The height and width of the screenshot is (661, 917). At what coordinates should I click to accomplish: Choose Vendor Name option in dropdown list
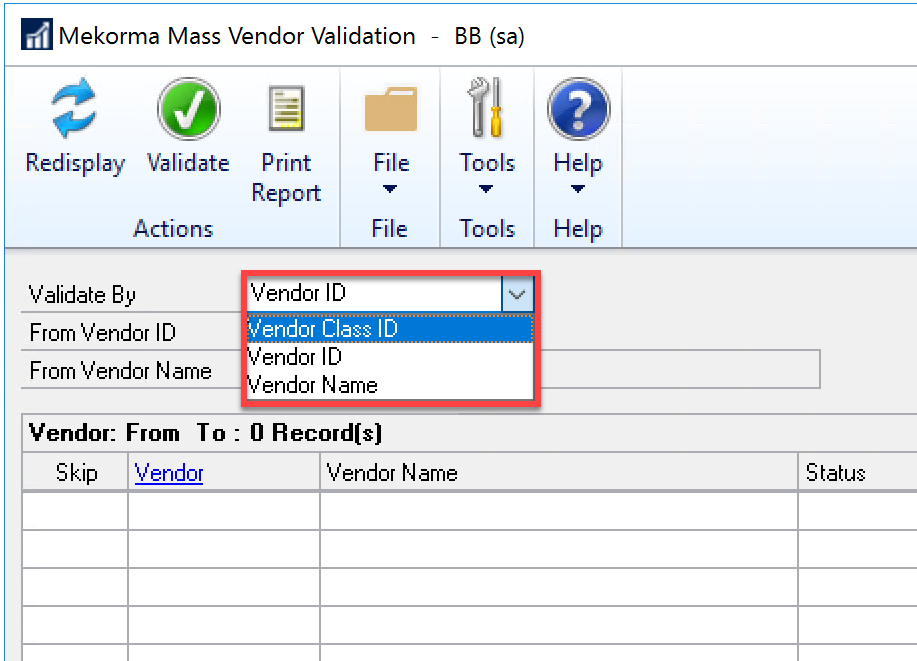[390, 385]
